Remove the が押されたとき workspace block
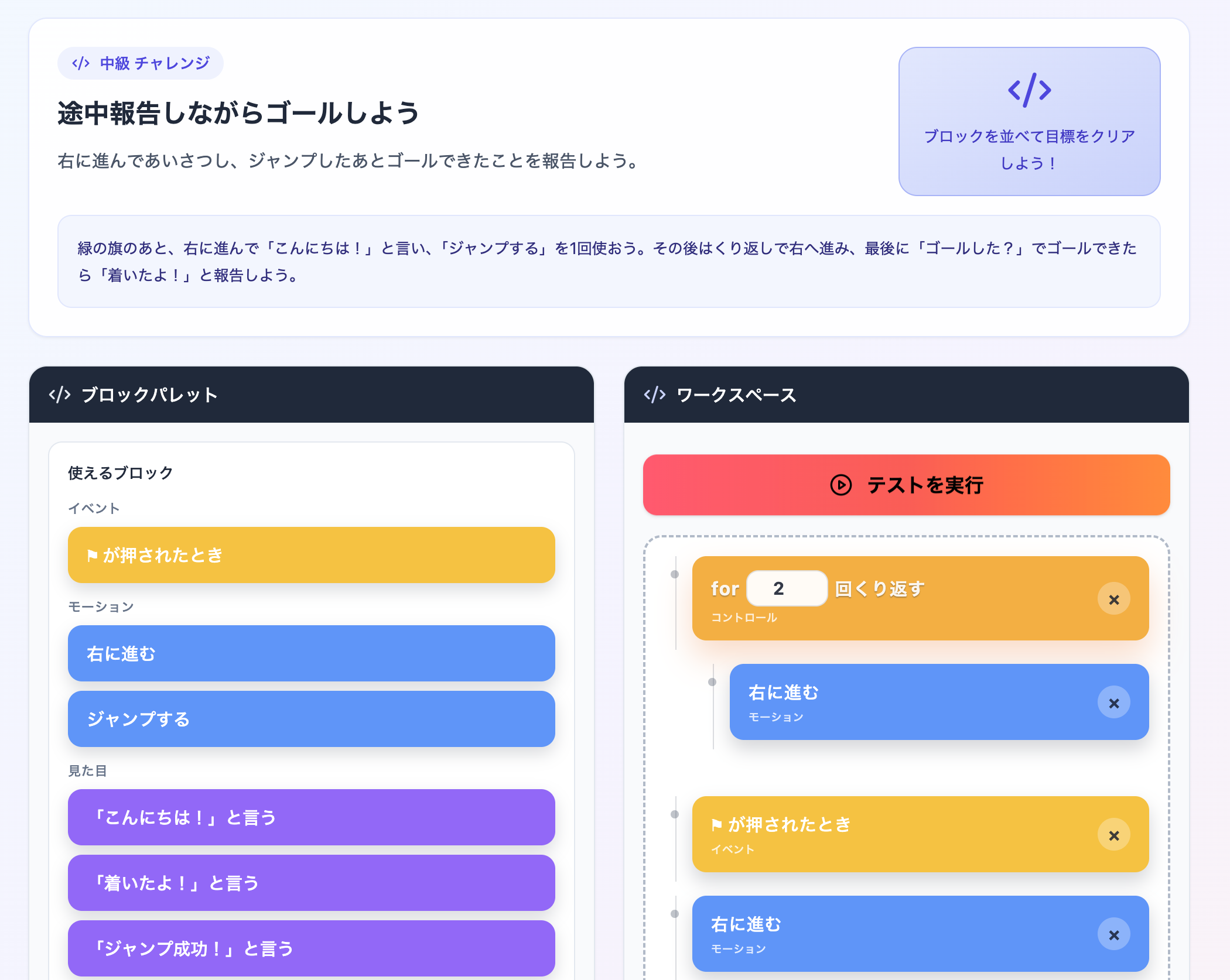 coord(1113,835)
